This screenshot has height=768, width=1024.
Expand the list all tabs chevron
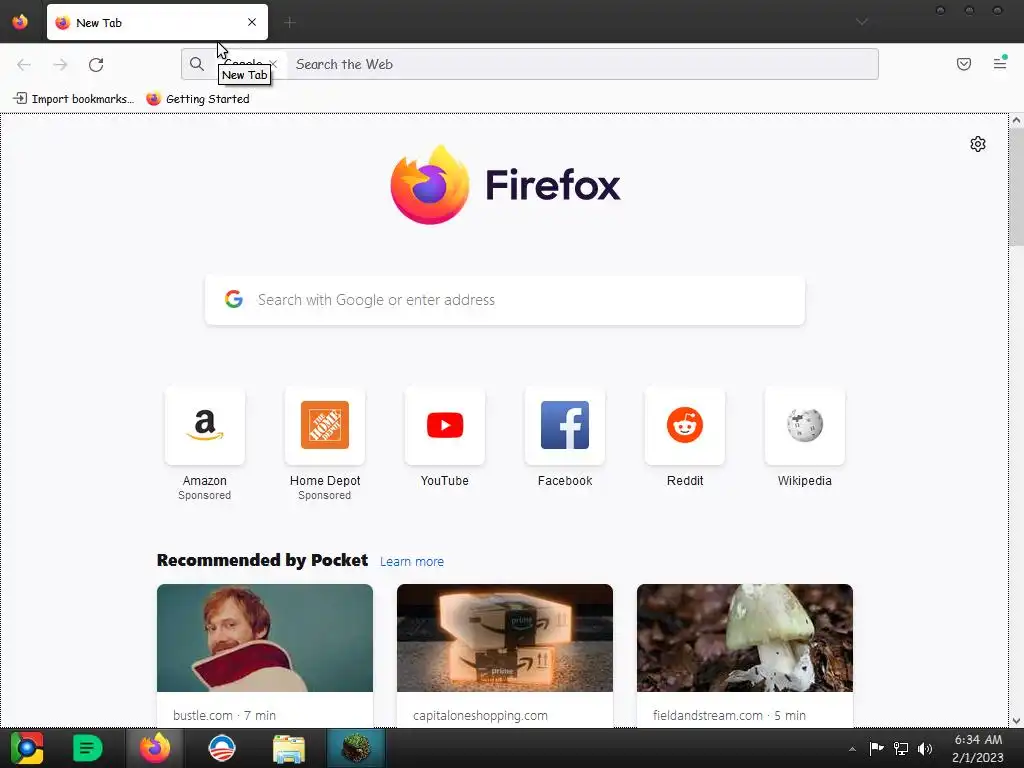(862, 22)
